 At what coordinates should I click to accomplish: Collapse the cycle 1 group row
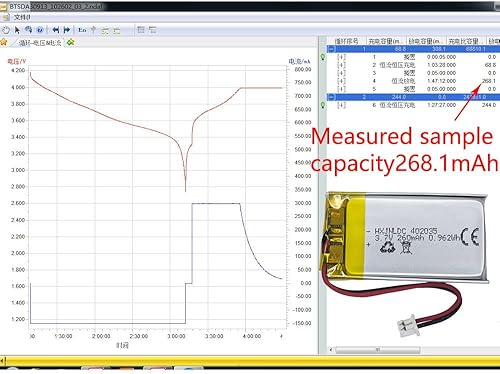331,49
